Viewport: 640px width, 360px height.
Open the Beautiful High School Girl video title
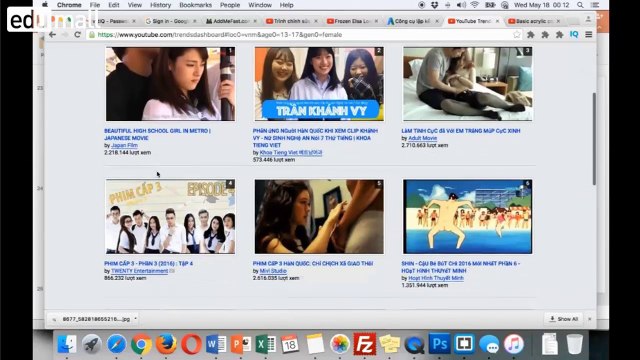(x=157, y=134)
